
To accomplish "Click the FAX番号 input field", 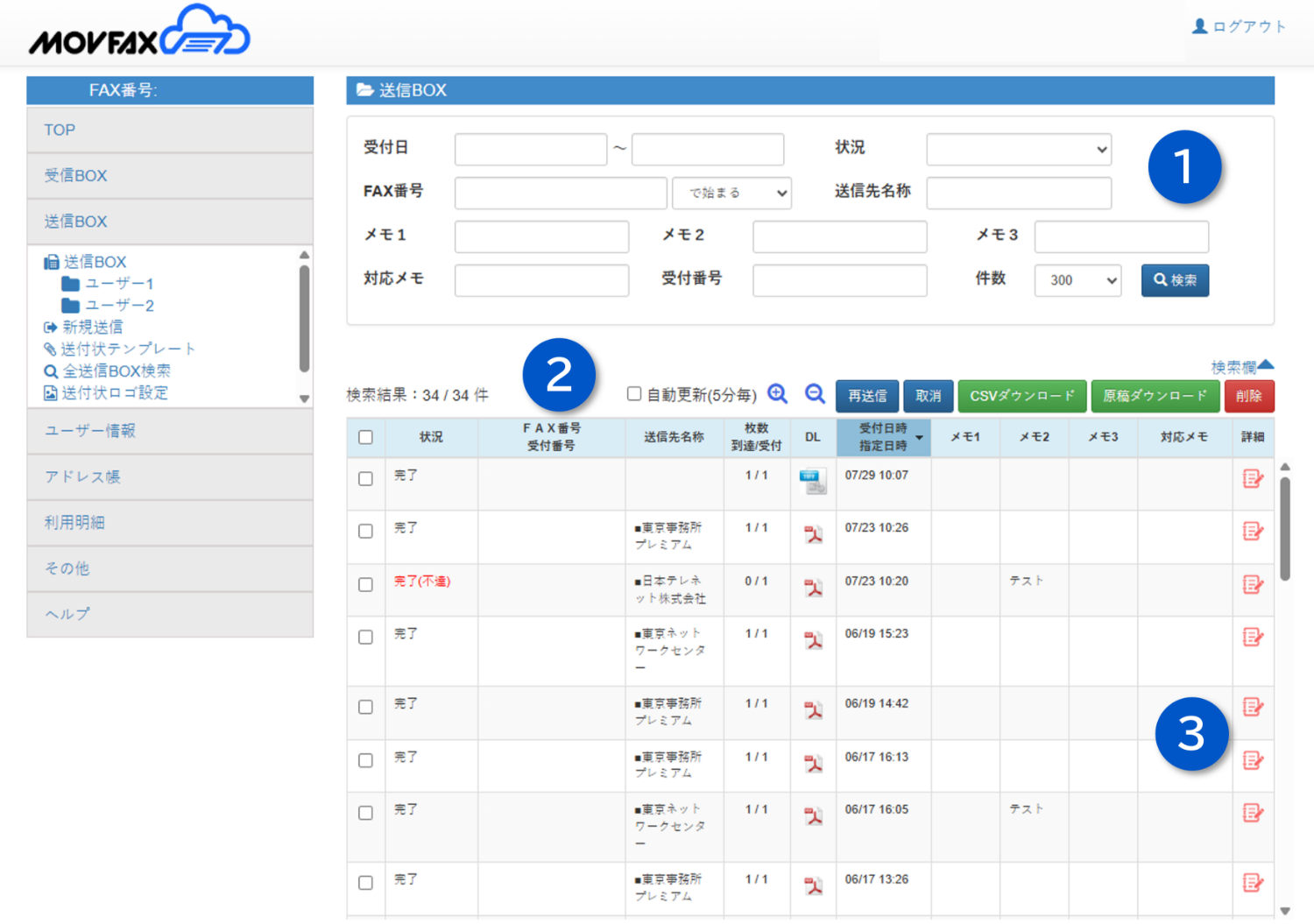I will pyautogui.click(x=561, y=193).
